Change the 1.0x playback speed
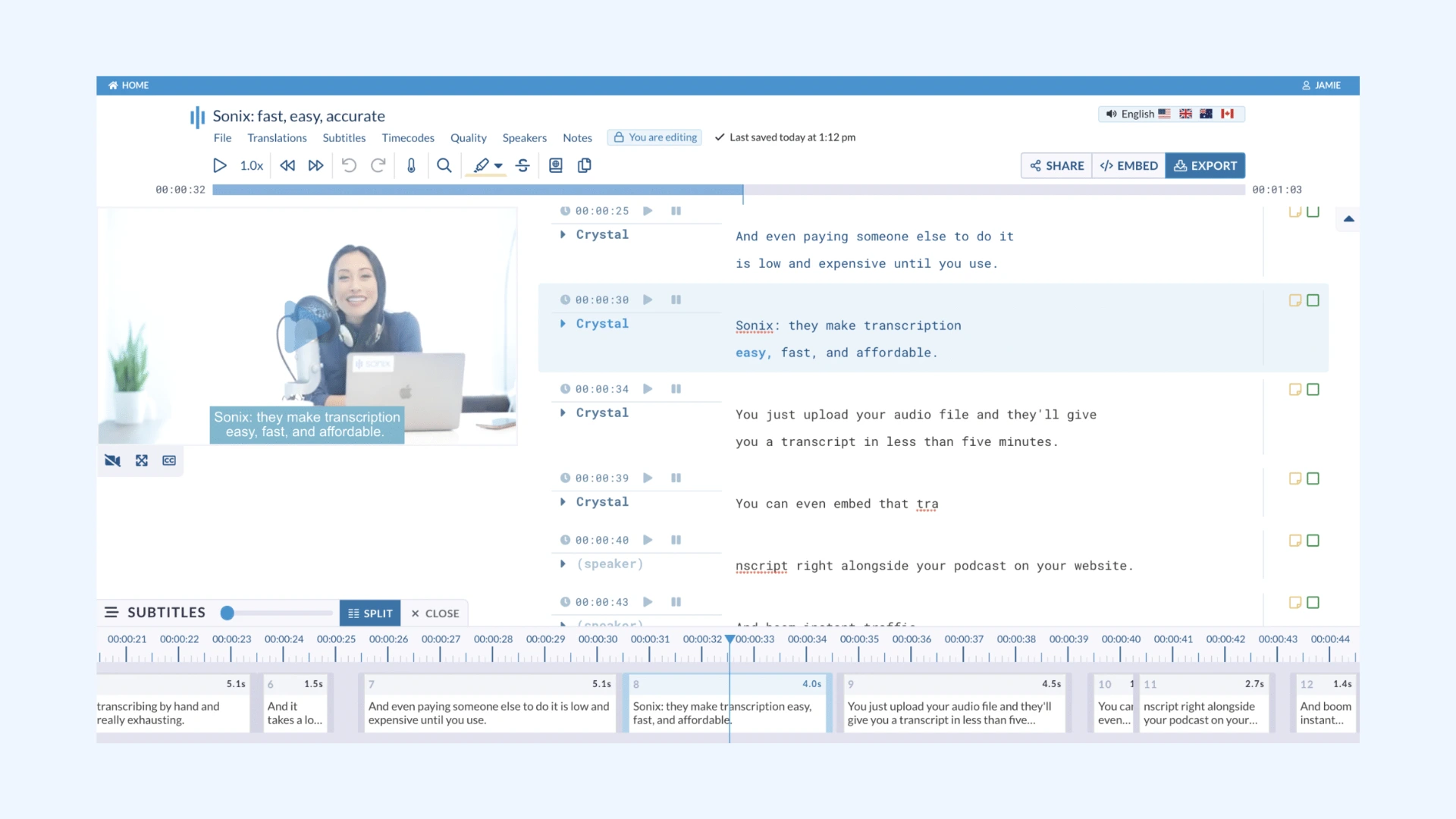Viewport: 1456px width, 819px height. (252, 165)
